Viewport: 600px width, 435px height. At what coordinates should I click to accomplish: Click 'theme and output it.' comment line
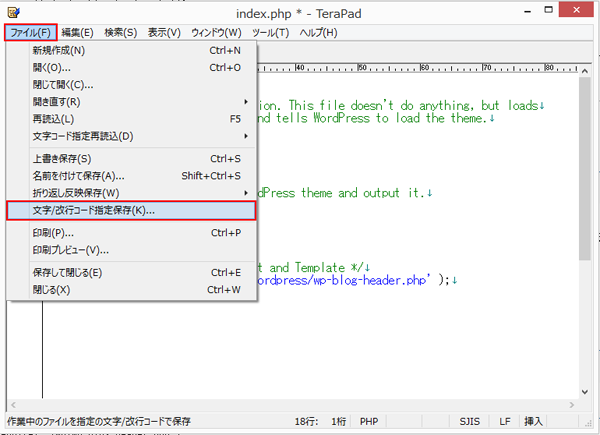(x=363, y=193)
